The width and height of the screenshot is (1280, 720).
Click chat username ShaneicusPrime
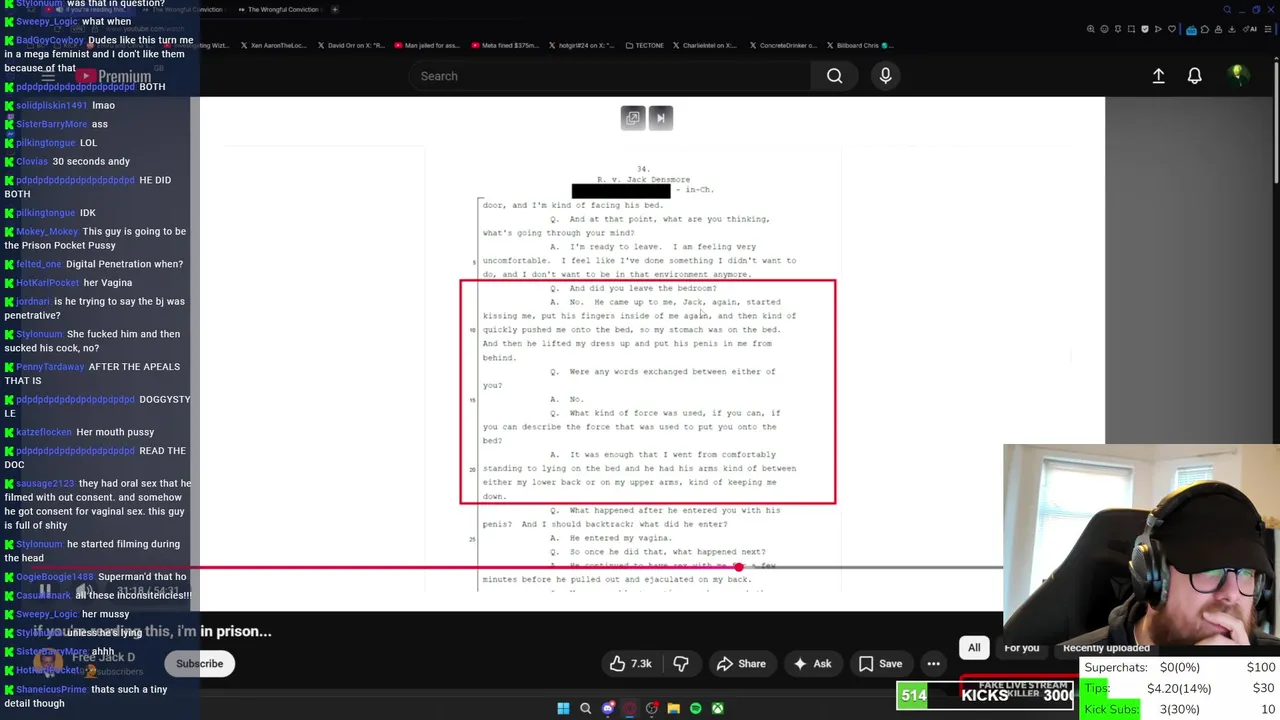coord(51,690)
